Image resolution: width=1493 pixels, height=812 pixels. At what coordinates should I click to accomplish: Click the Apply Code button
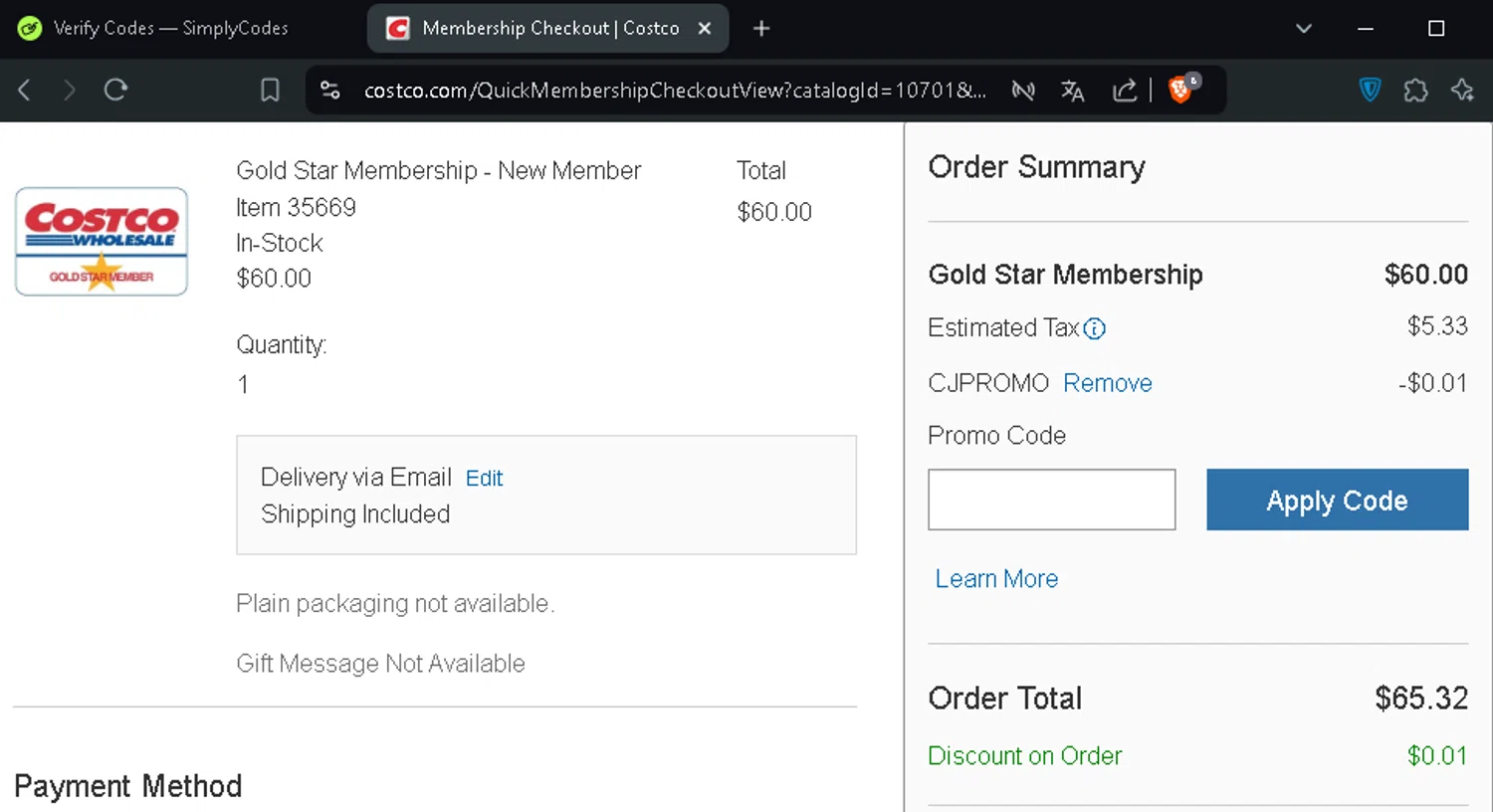pos(1337,500)
